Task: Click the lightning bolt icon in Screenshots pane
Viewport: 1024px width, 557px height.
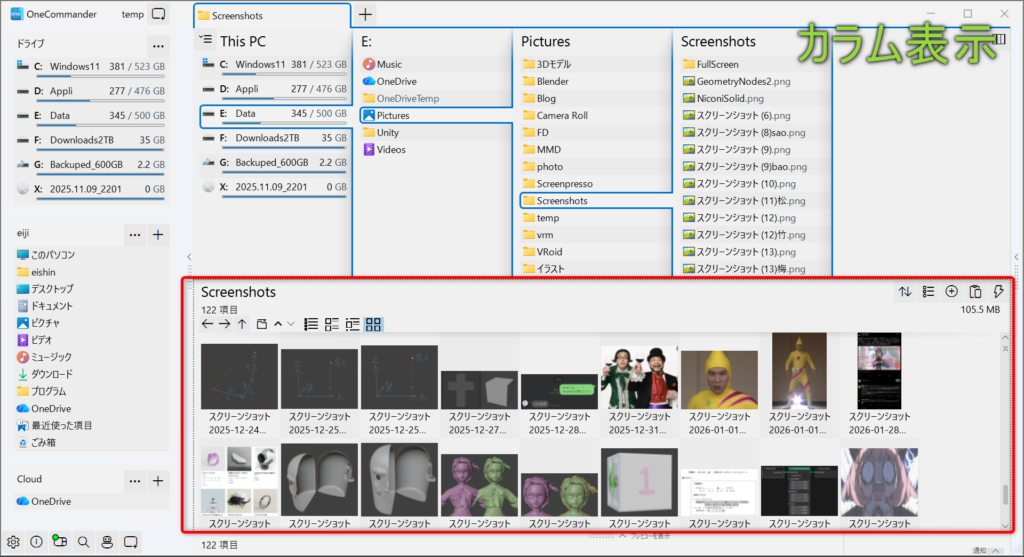Action: click(997, 292)
